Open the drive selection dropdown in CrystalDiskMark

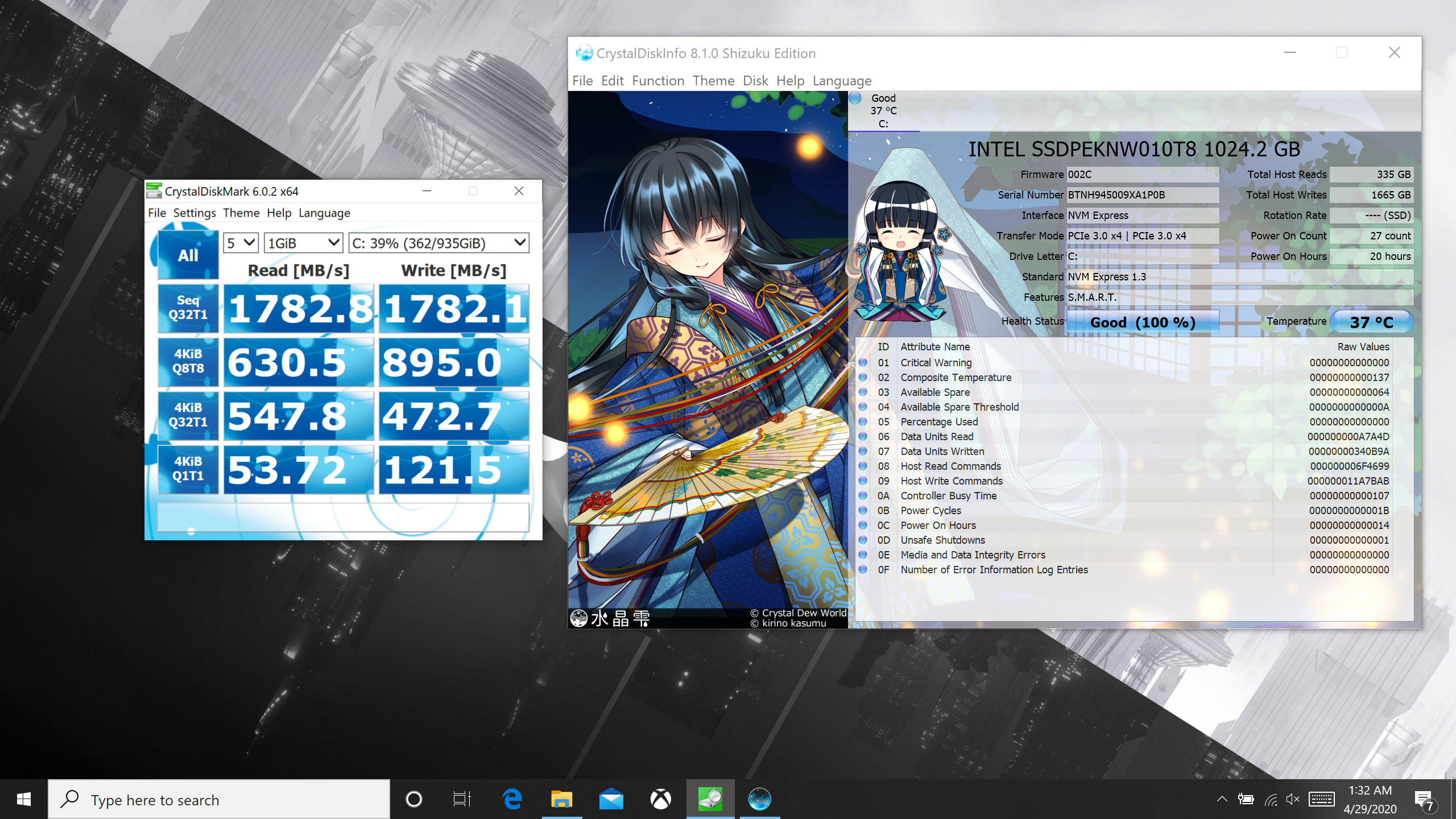coord(439,243)
